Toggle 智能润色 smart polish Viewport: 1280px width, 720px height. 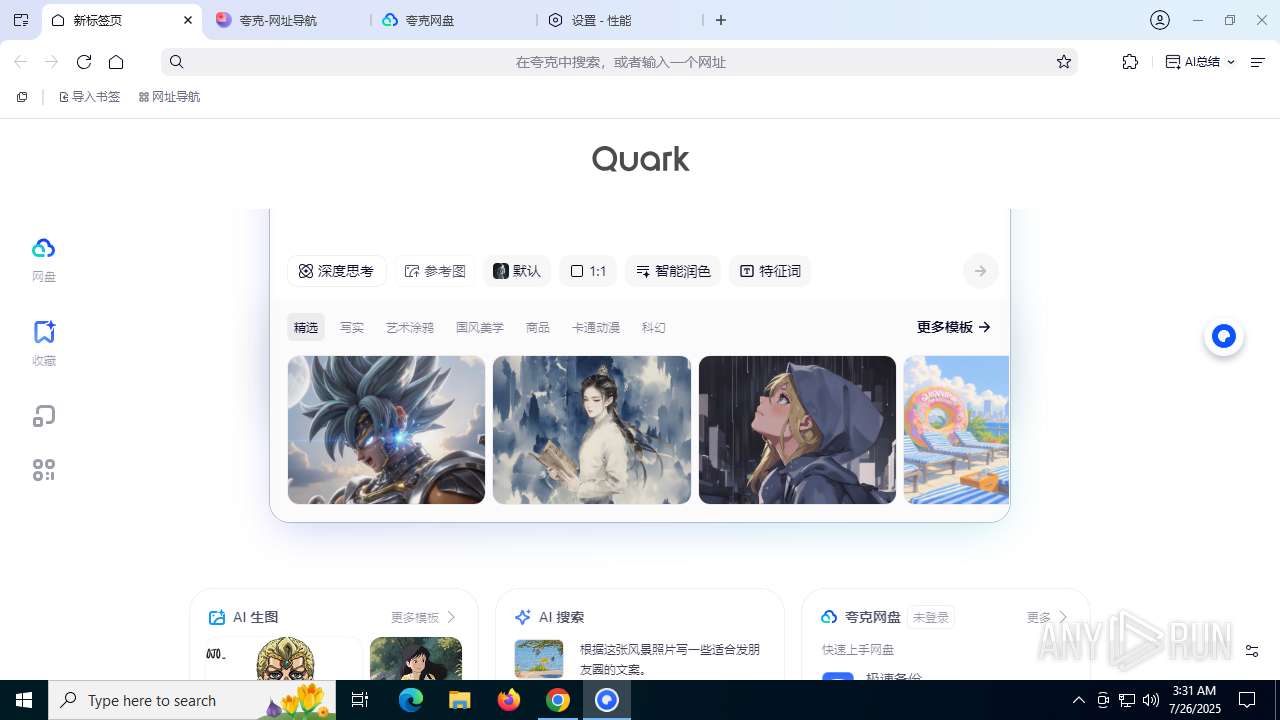[673, 271]
